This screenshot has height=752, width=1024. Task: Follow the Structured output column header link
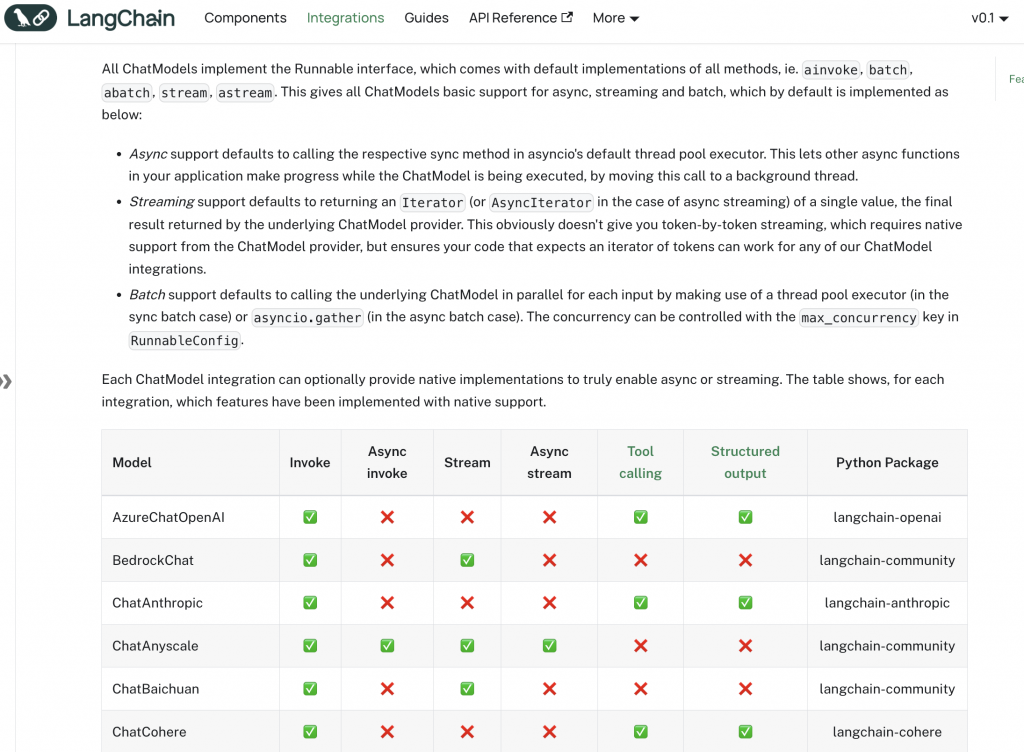pos(745,462)
